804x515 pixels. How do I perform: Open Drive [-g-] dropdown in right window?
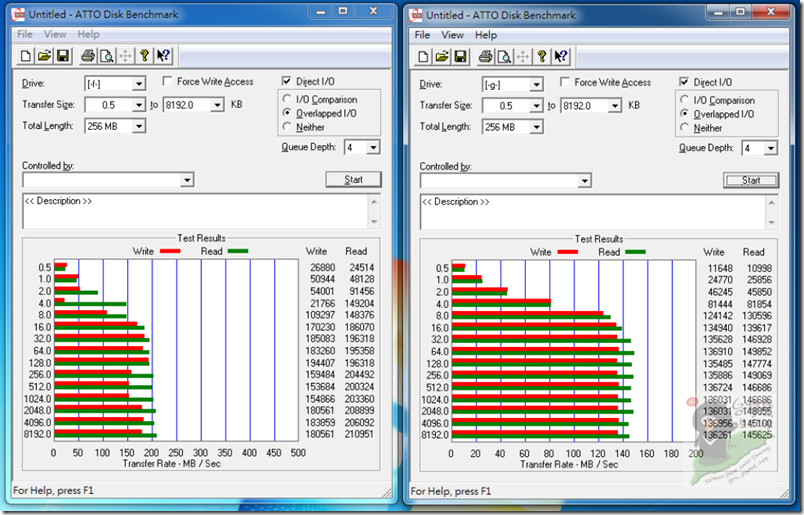tap(536, 84)
